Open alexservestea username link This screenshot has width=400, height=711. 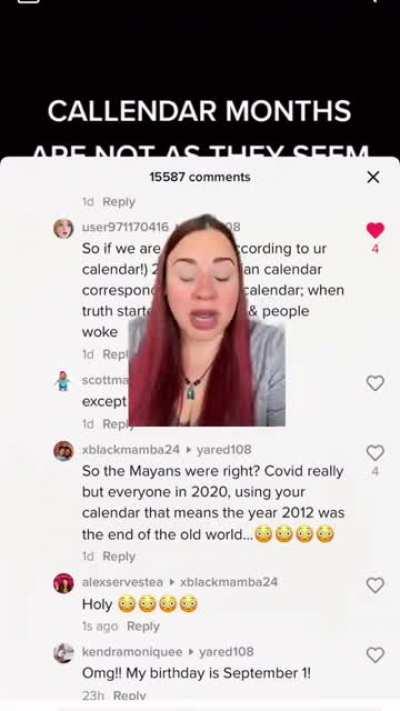coord(122,582)
